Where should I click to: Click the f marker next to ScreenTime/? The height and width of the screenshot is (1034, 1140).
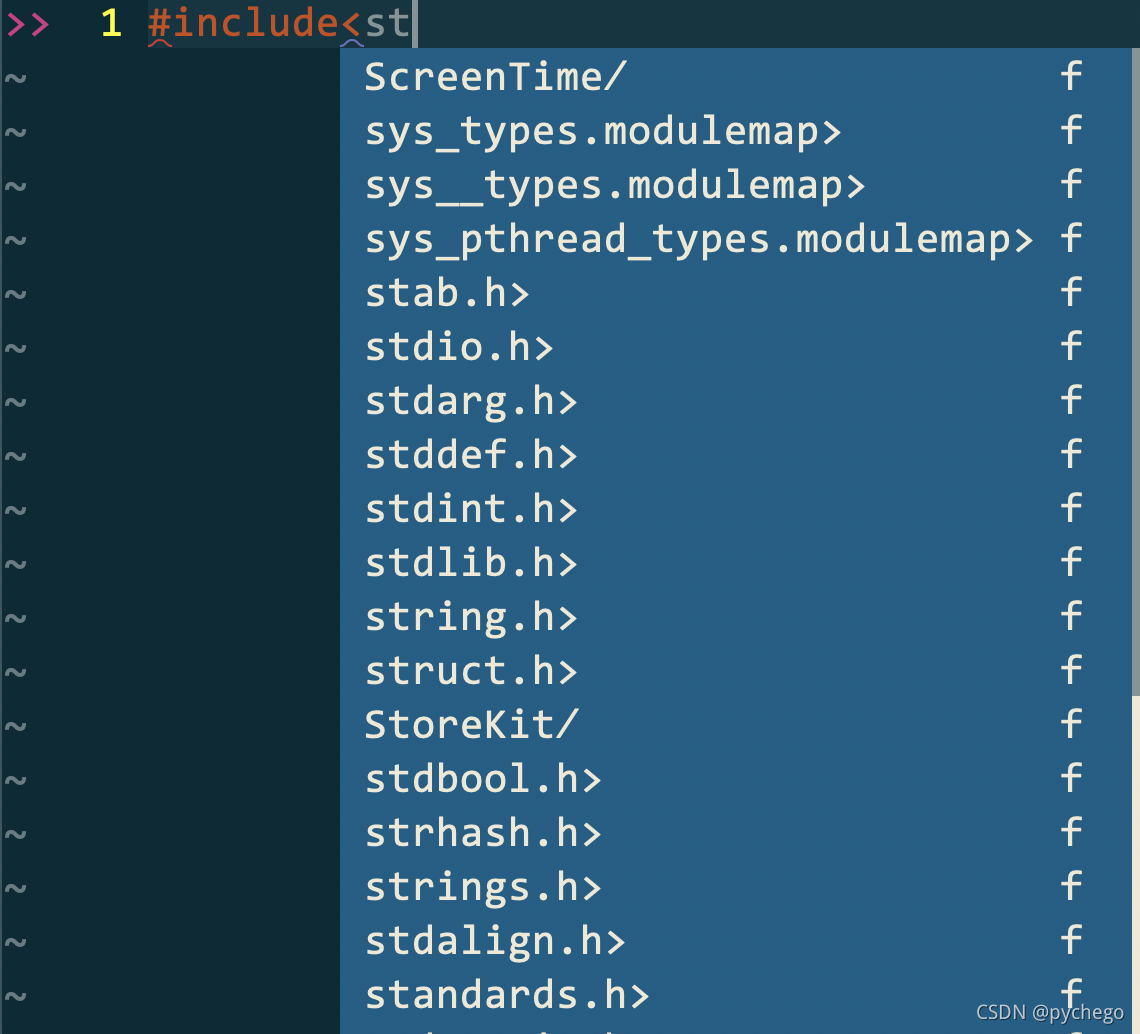point(1070,76)
